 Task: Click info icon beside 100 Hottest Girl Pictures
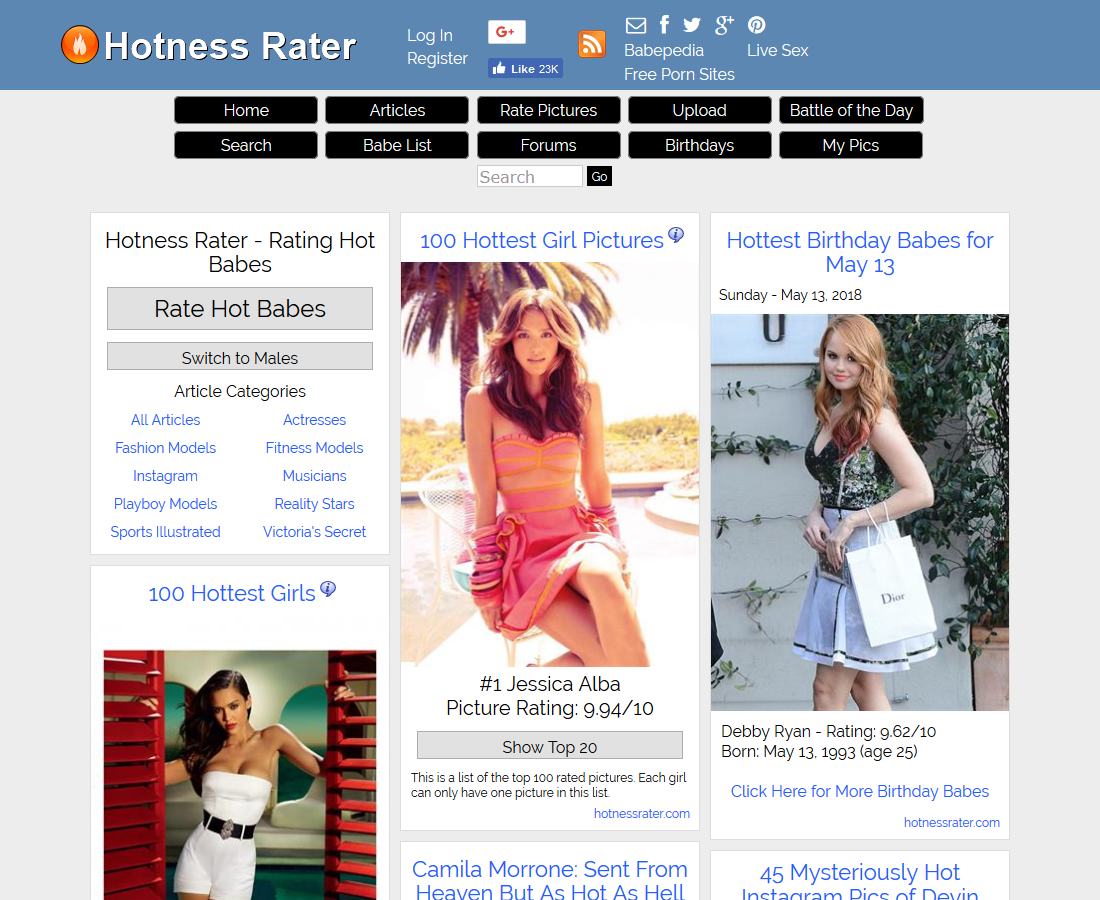676,234
